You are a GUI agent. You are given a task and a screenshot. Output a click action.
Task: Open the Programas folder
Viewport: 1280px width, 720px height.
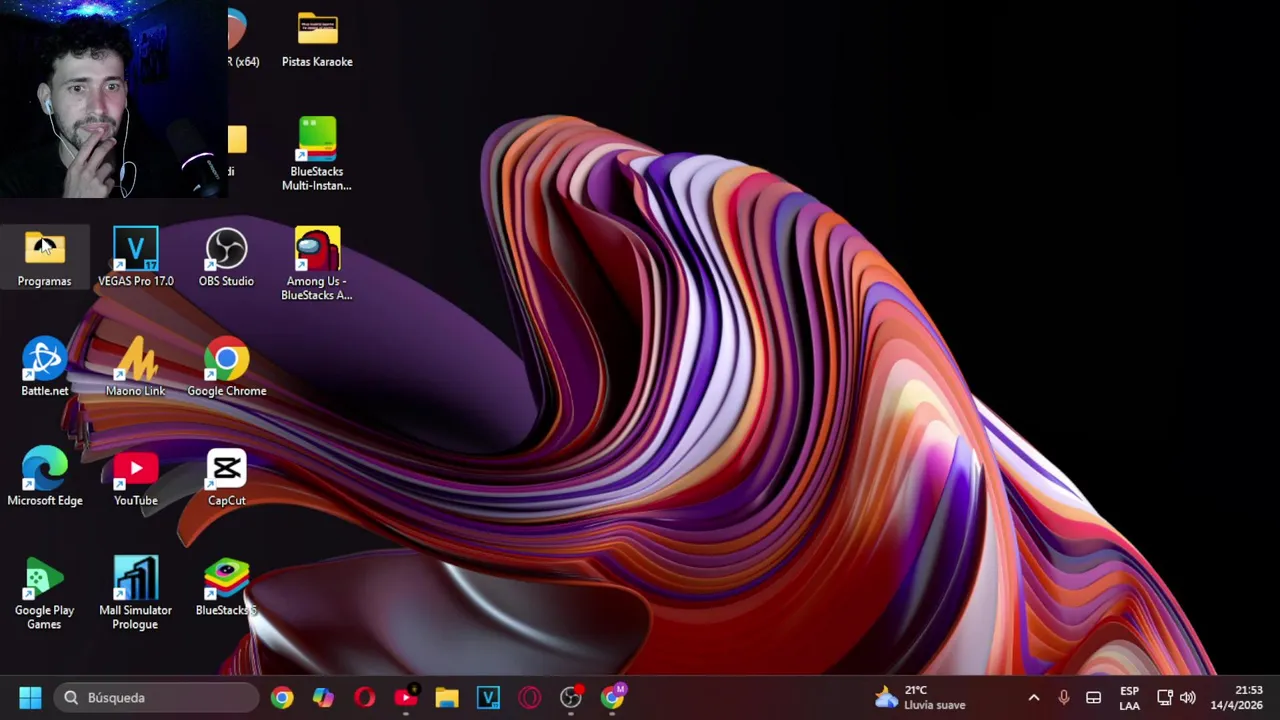pyautogui.click(x=44, y=259)
